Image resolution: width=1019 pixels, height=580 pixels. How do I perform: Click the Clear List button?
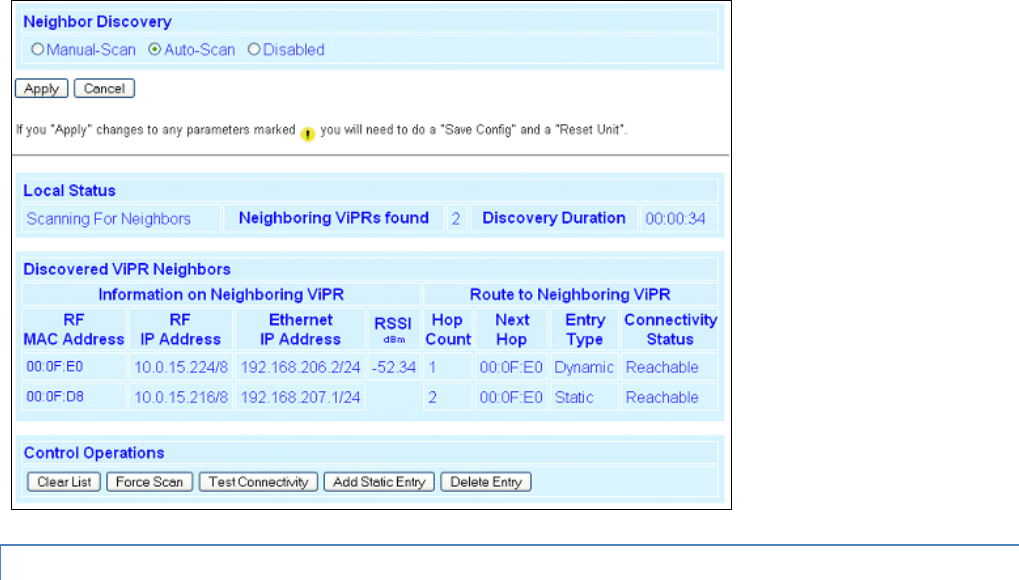64,482
